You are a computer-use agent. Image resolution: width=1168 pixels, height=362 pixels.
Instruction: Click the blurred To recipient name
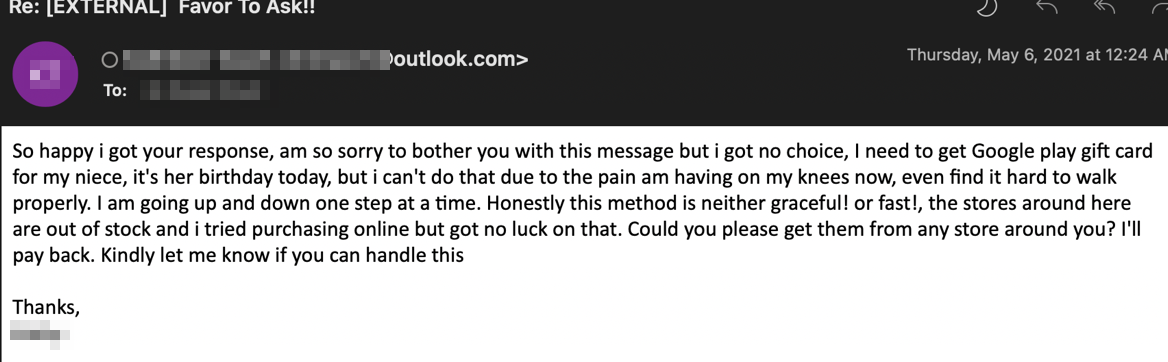[205, 91]
